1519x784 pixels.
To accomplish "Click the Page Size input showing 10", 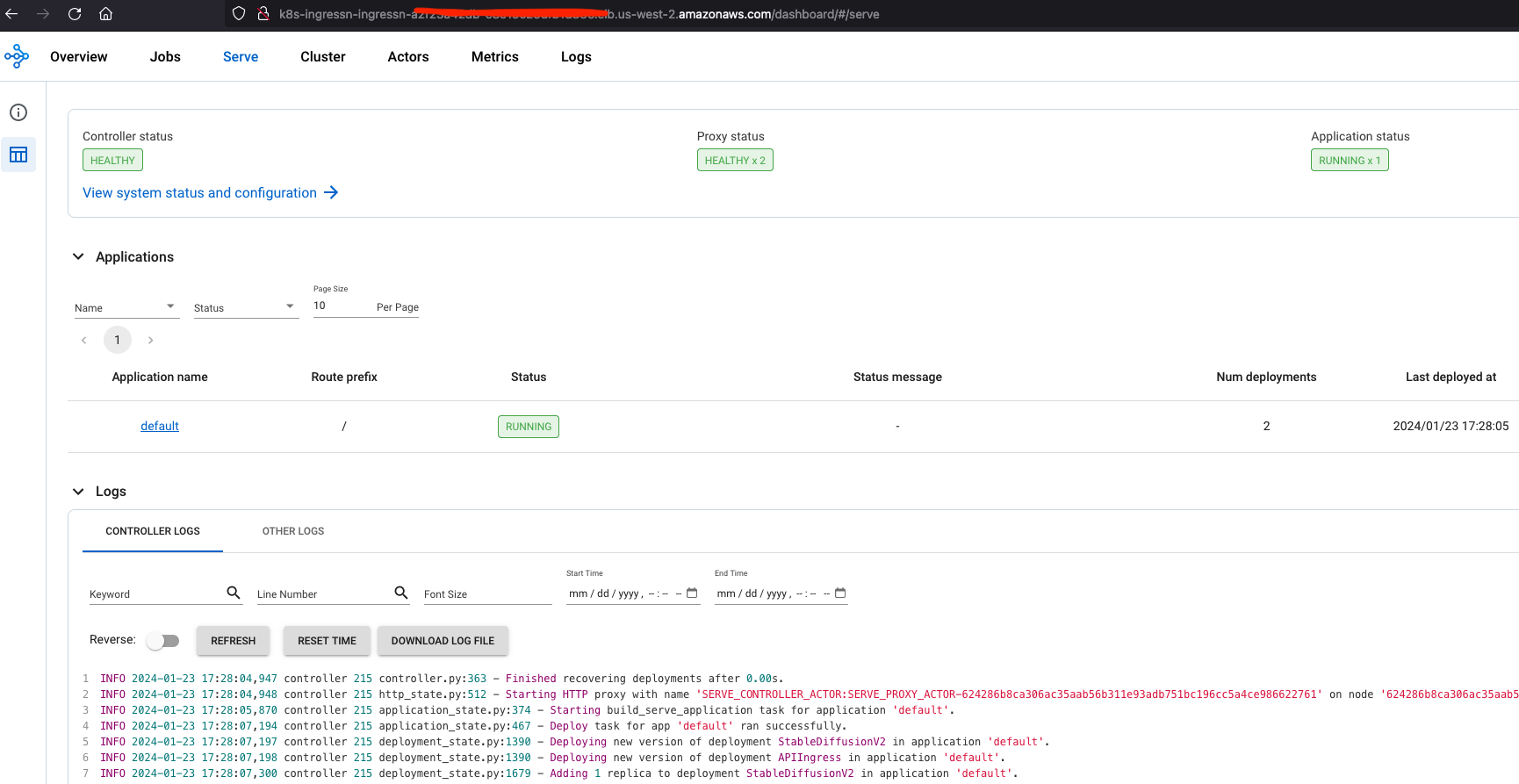I will (342, 306).
